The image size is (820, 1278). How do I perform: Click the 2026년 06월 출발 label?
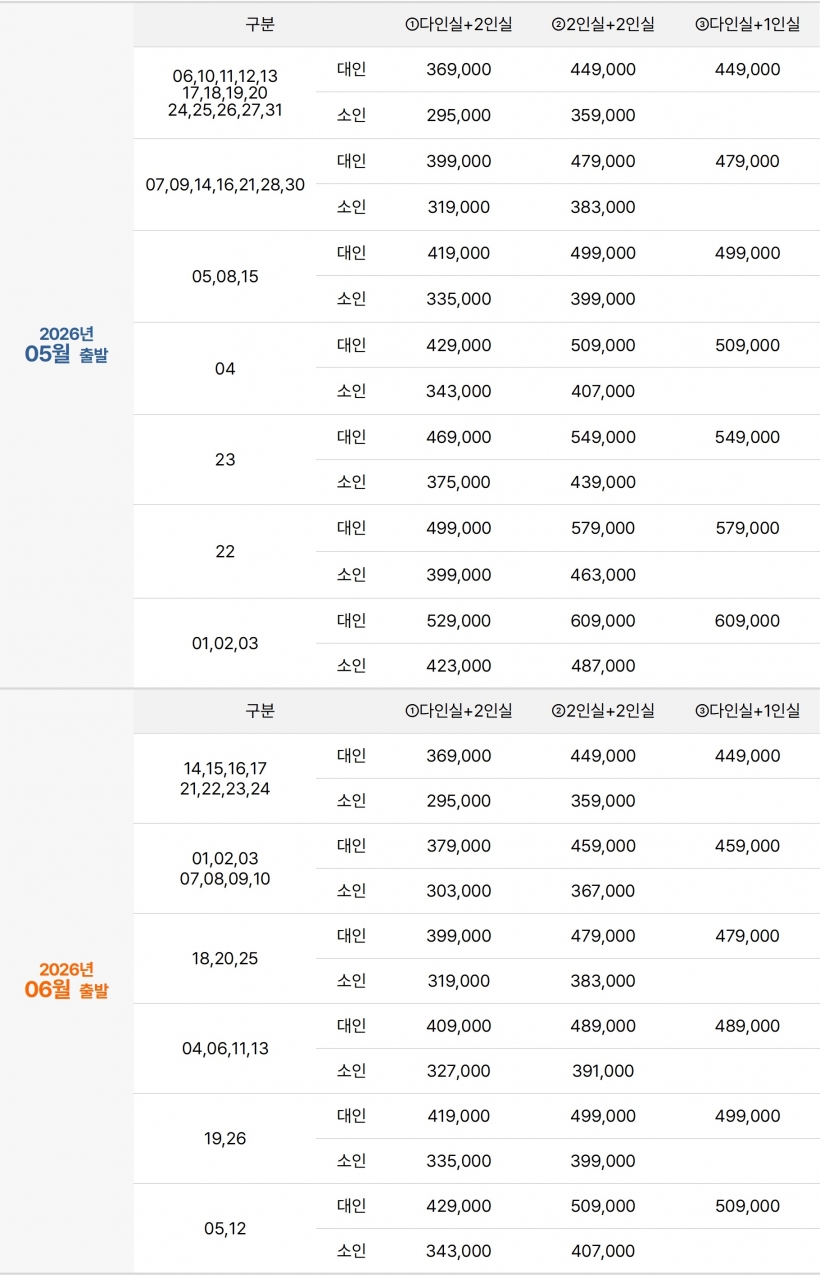[66, 980]
